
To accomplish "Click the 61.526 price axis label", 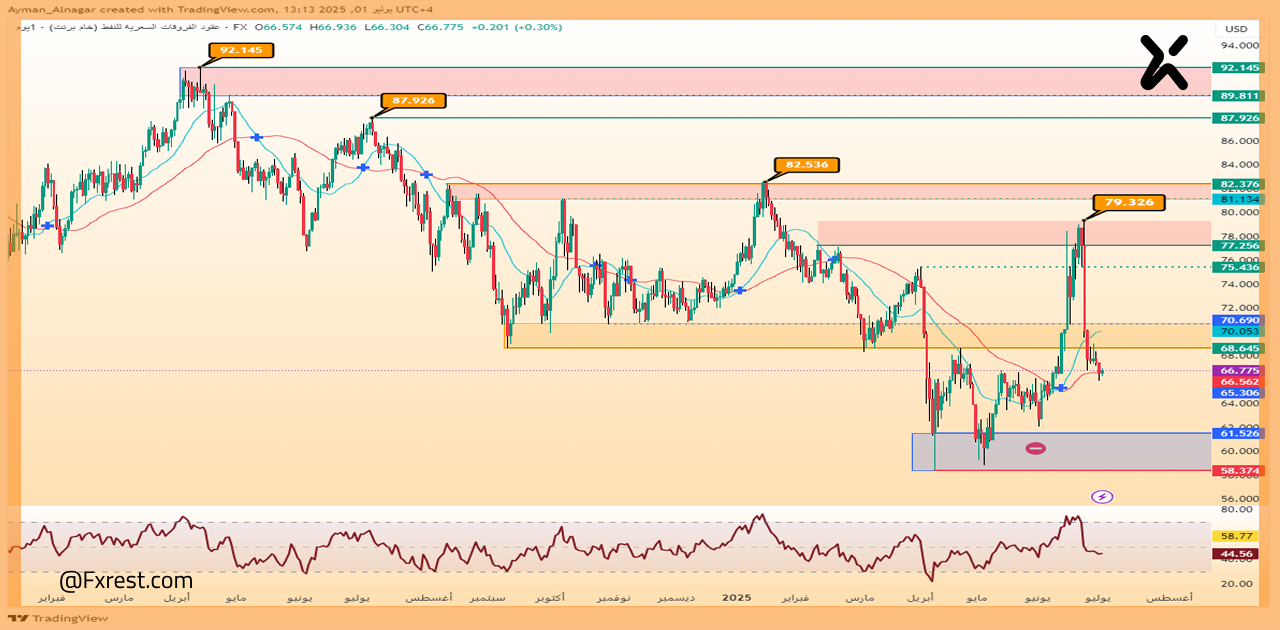I will [1238, 433].
